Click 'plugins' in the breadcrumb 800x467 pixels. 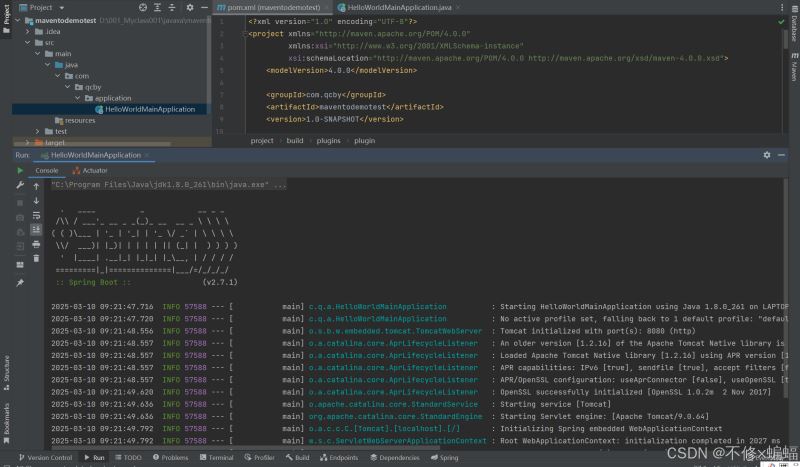(328, 141)
